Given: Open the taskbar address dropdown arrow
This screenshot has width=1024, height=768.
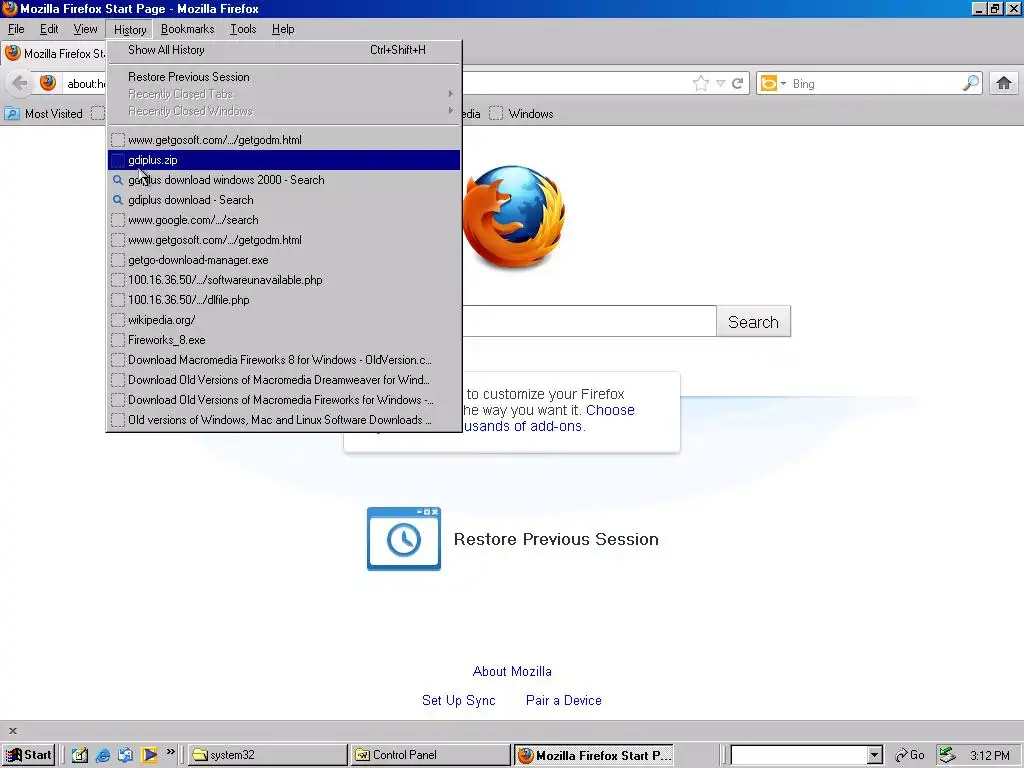Looking at the screenshot, I should pyautogui.click(x=874, y=756).
